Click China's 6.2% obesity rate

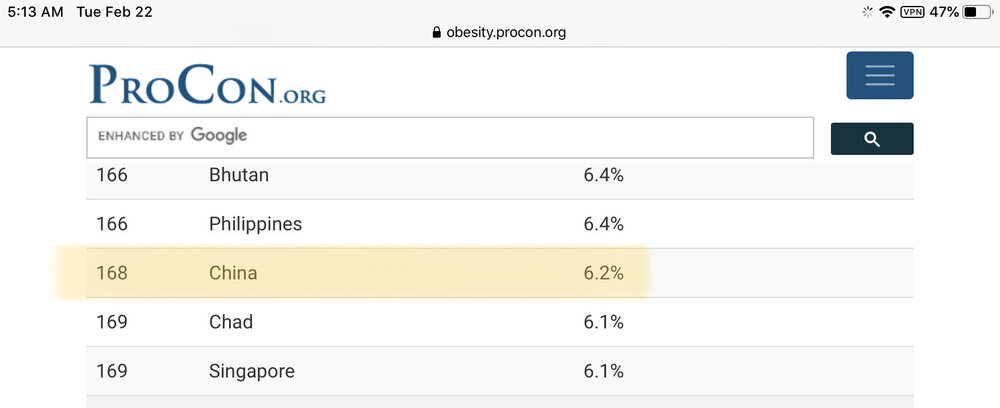604,272
